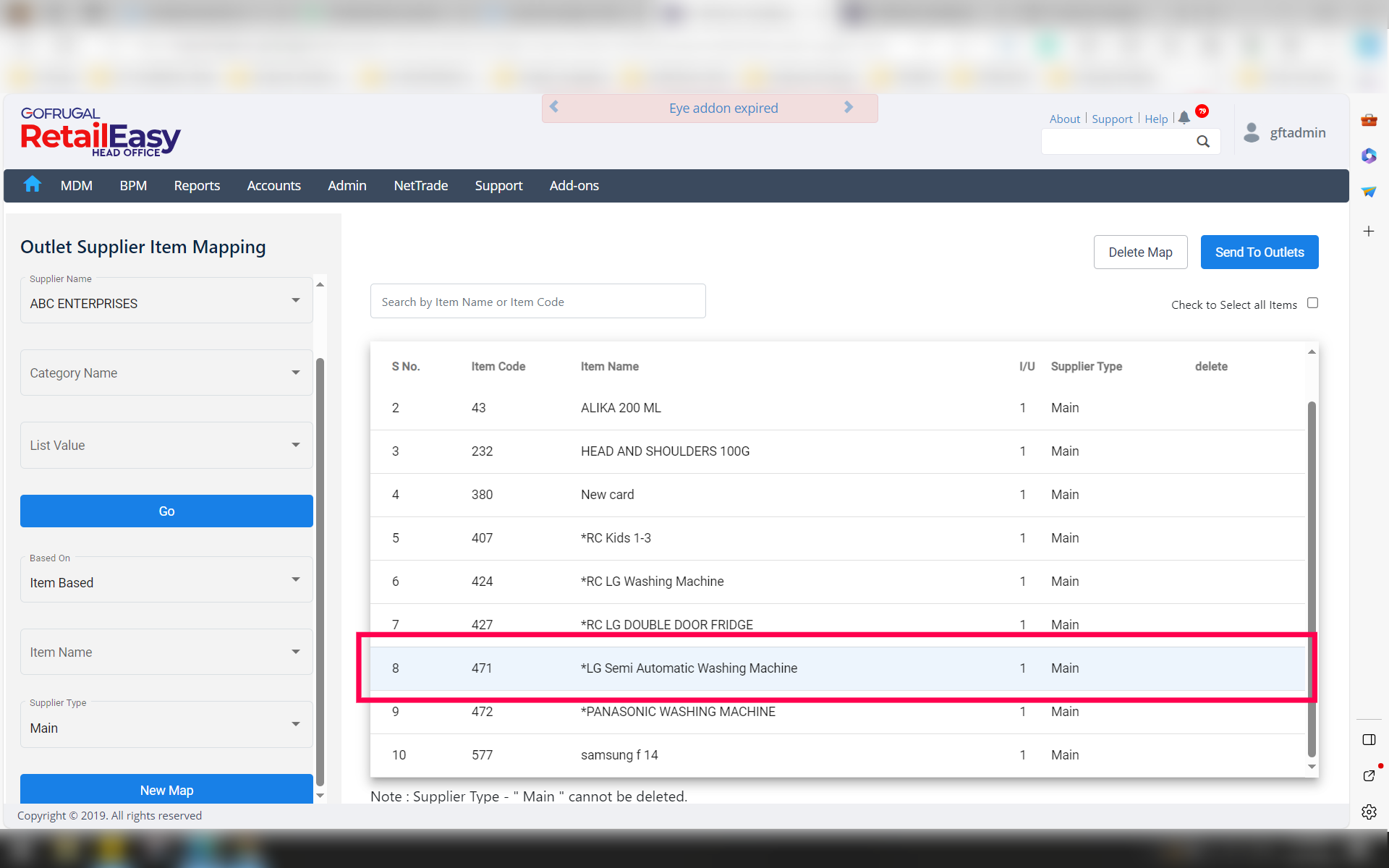Click the item table vertical scrollbar
This screenshot has height=868, width=1389.
[x=1312, y=579]
